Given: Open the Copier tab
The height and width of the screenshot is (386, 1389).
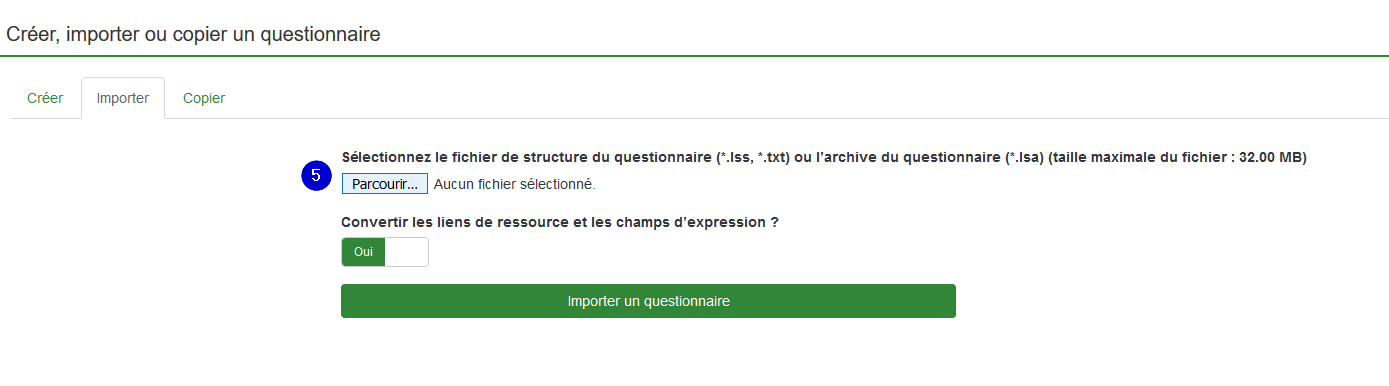Looking at the screenshot, I should point(204,98).
